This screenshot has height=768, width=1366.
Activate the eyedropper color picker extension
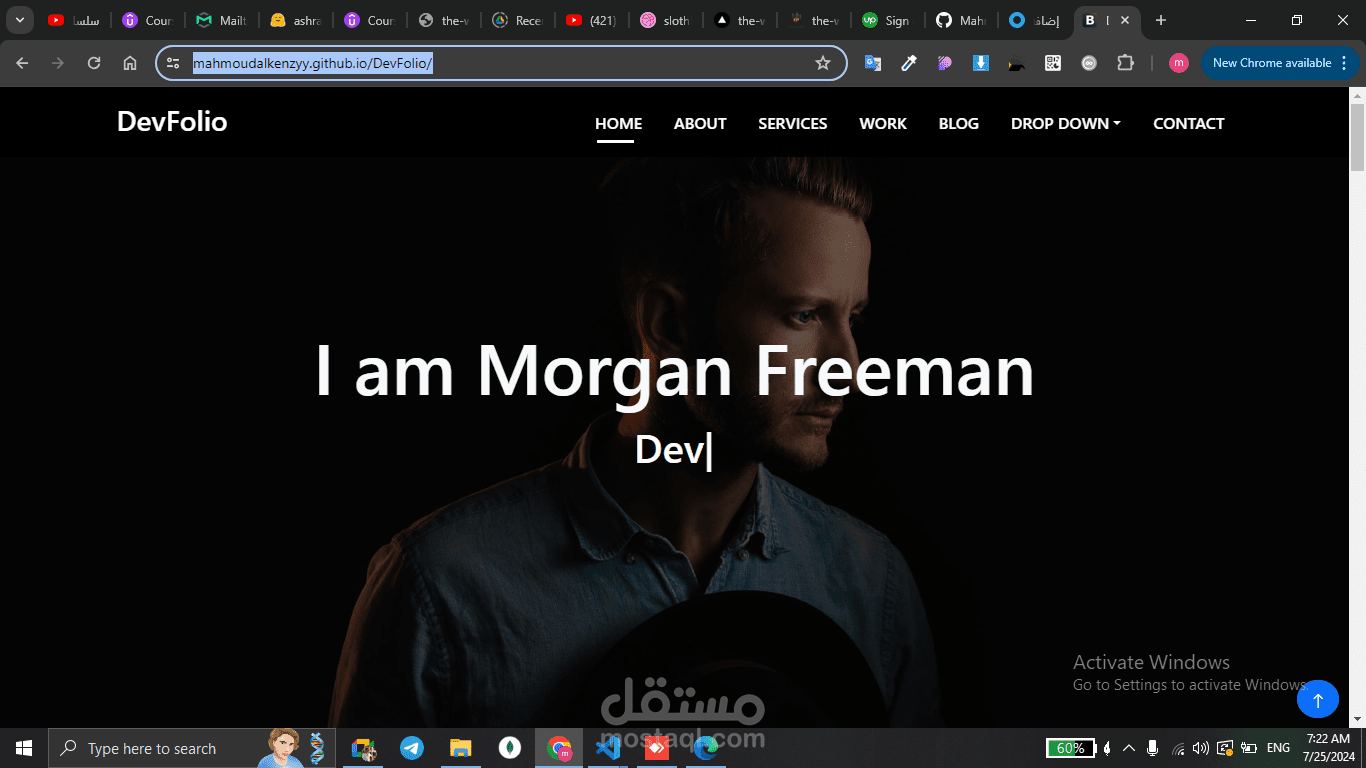pyautogui.click(x=909, y=63)
